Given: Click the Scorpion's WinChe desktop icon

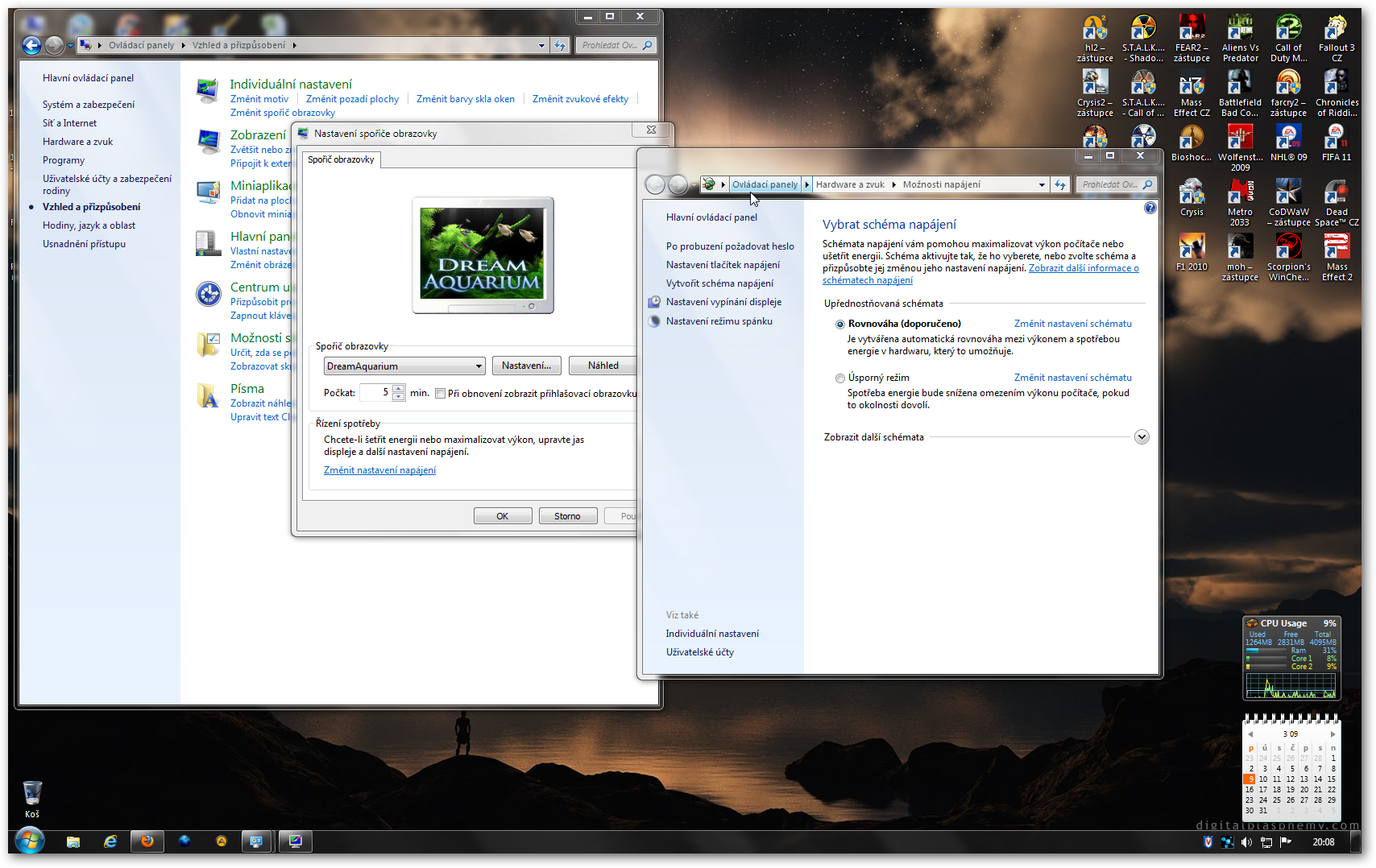Looking at the screenshot, I should click(1288, 258).
